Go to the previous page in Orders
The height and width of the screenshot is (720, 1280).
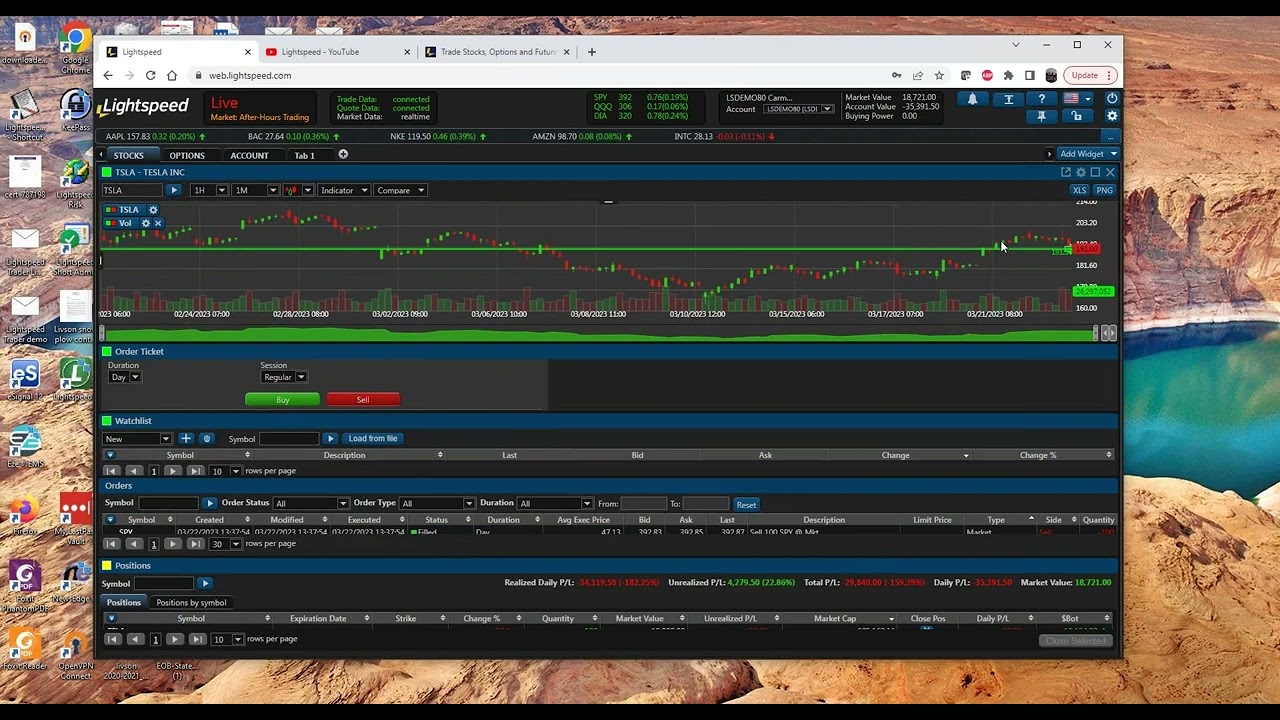coord(133,544)
